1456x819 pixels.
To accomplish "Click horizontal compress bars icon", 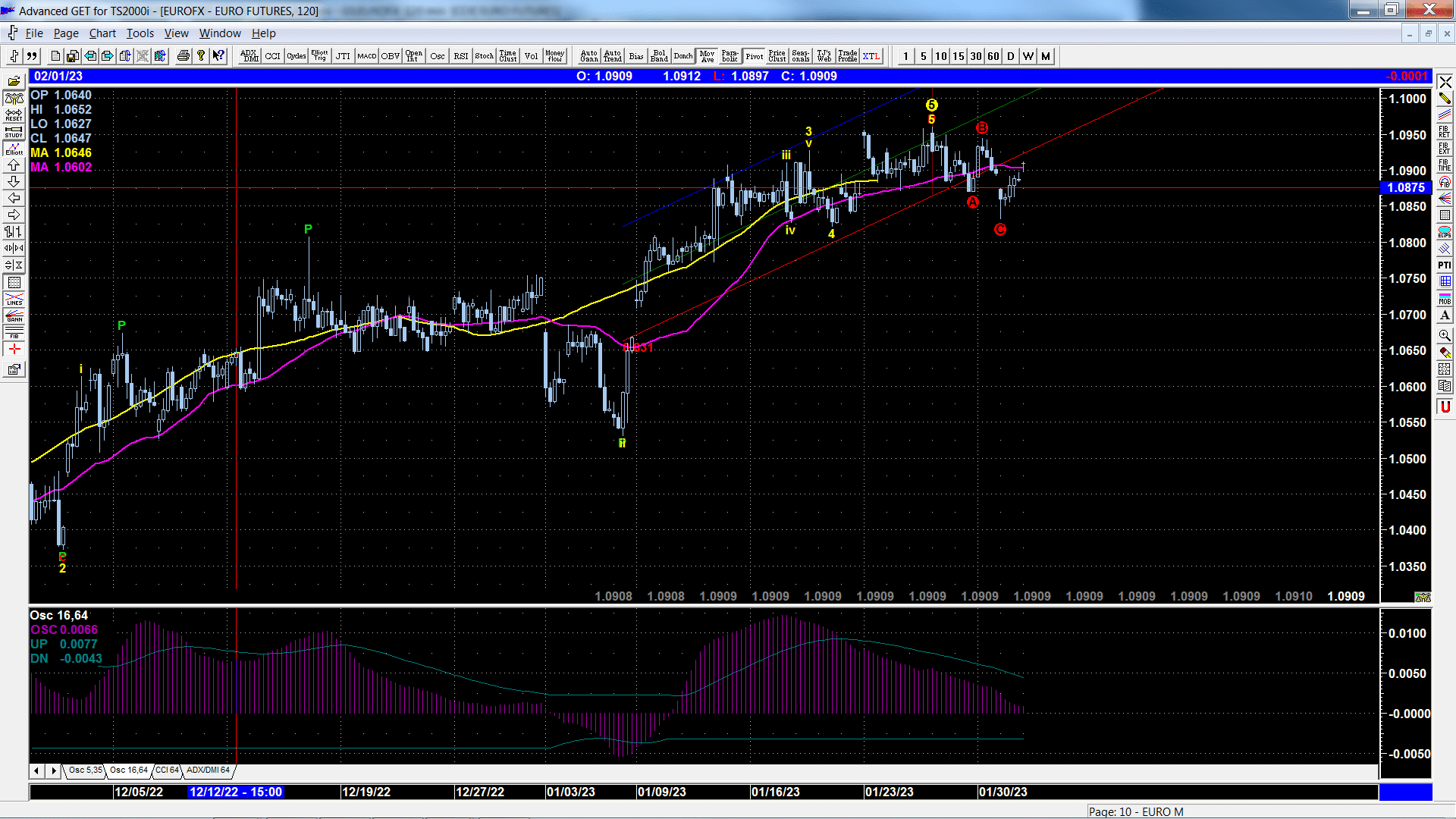I will [x=14, y=249].
